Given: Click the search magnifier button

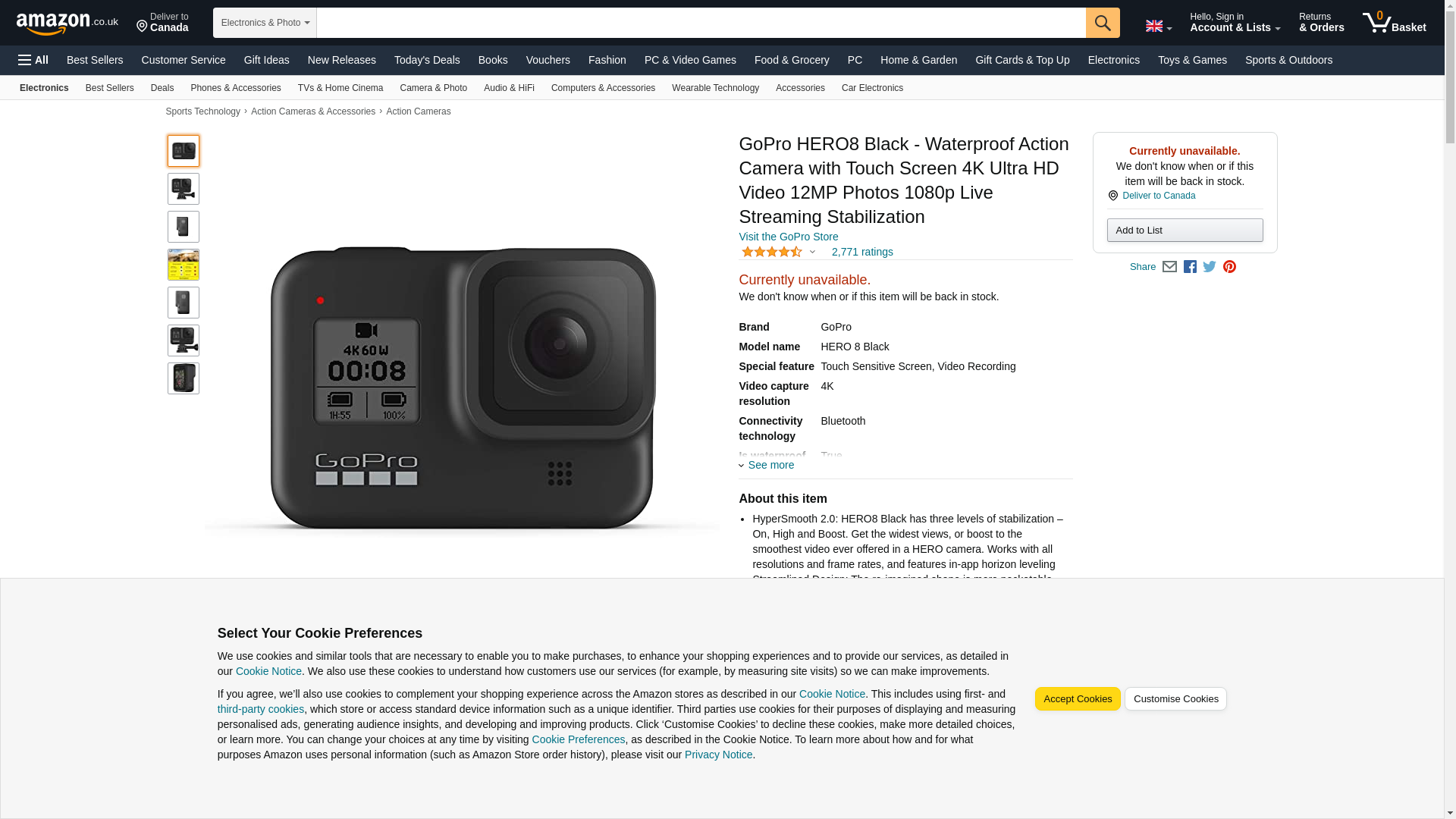Looking at the screenshot, I should (x=1102, y=23).
